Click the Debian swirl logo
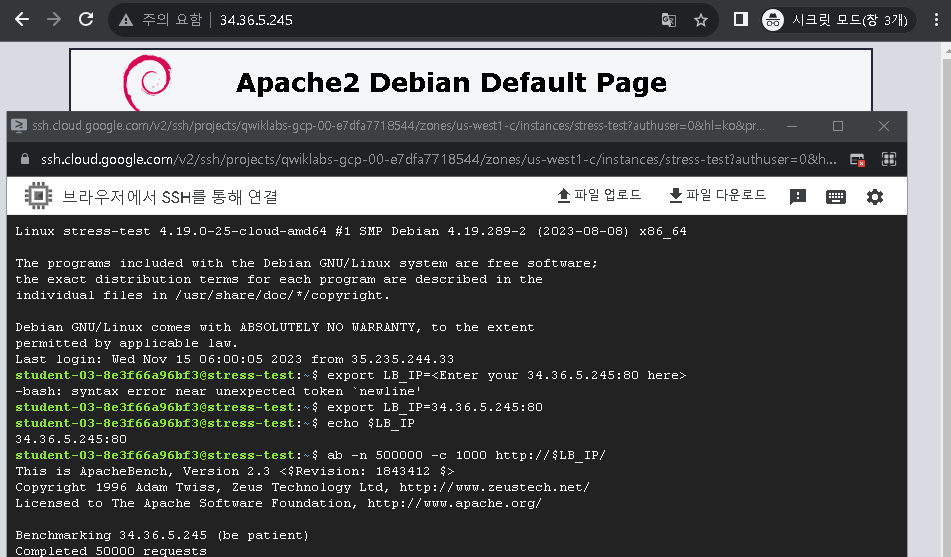This screenshot has width=951, height=557. click(147, 82)
